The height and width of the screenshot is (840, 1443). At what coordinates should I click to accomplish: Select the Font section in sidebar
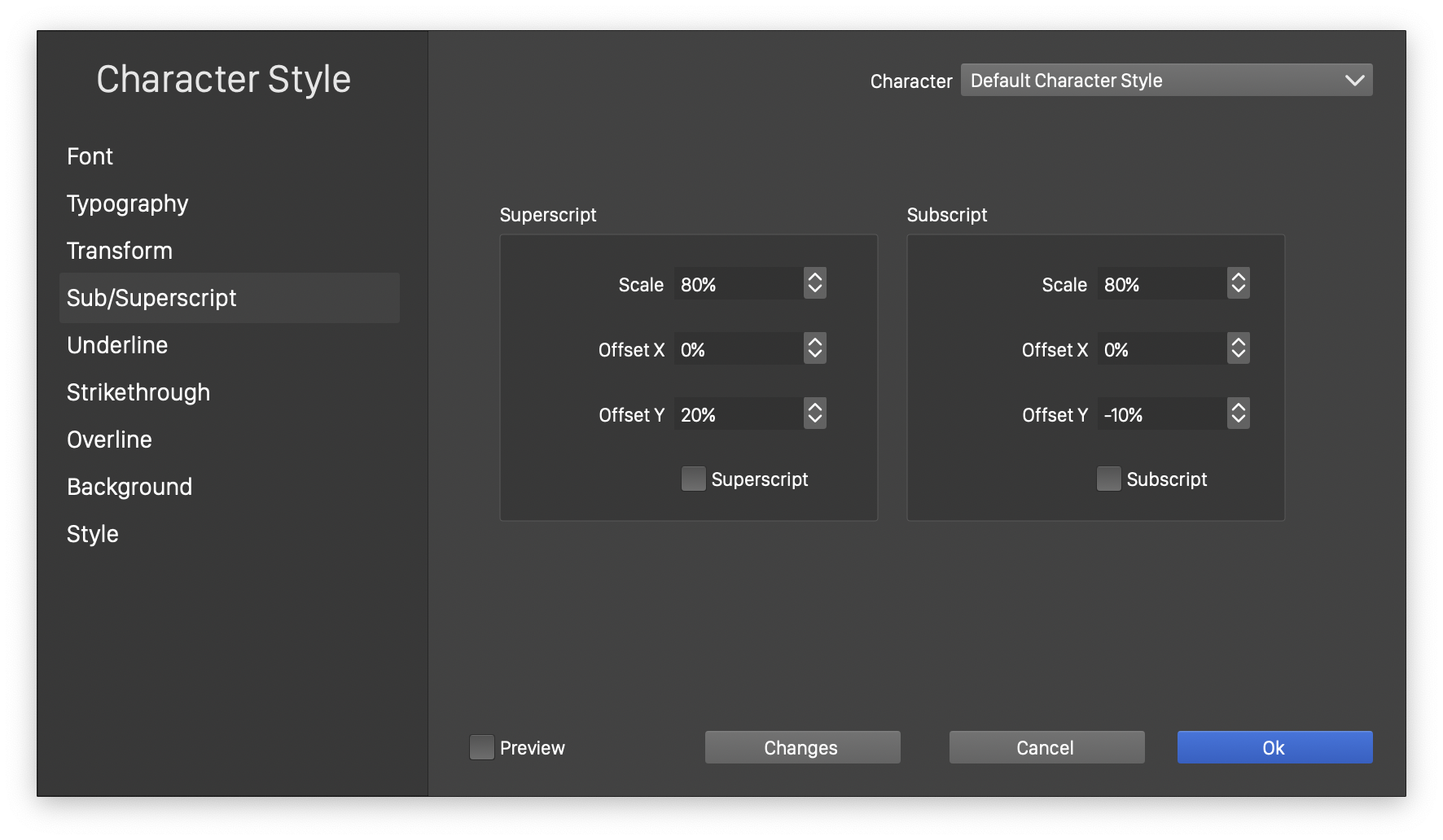tap(90, 156)
